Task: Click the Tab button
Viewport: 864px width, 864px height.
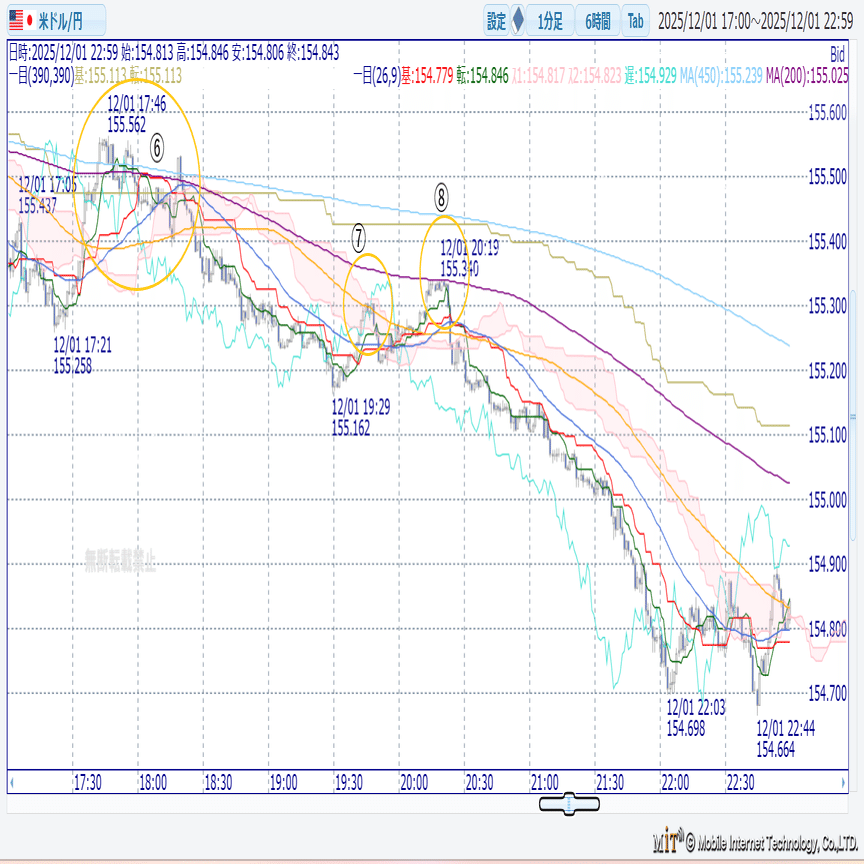Action: pos(635,21)
